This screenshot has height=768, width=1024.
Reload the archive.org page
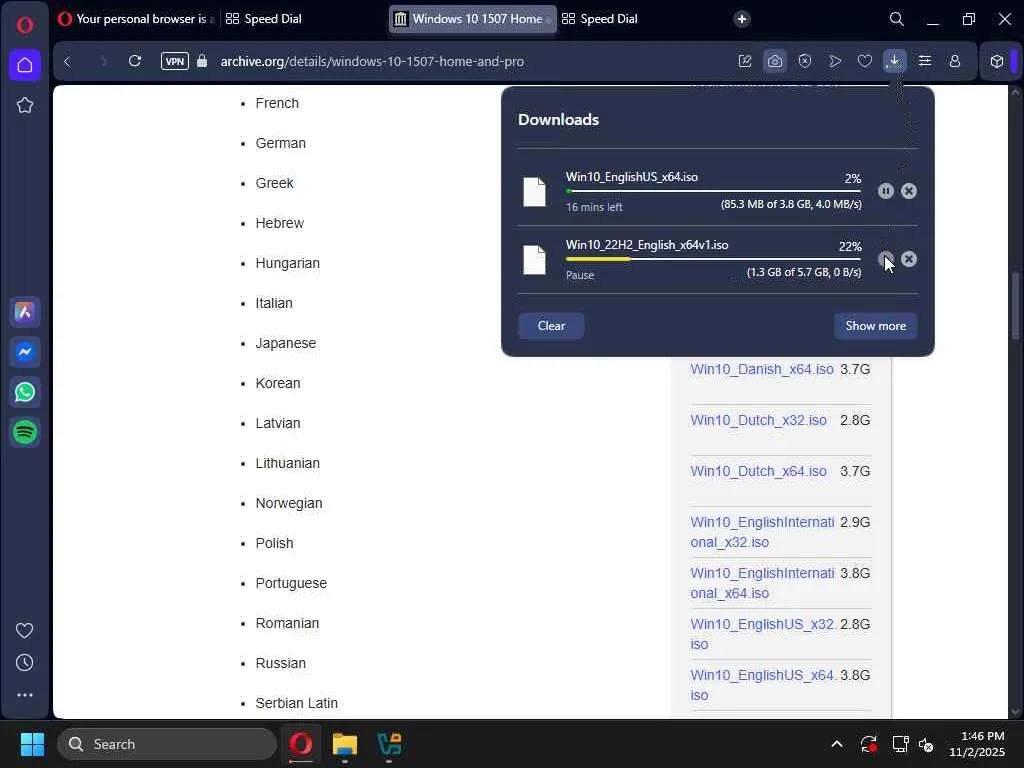tap(135, 61)
